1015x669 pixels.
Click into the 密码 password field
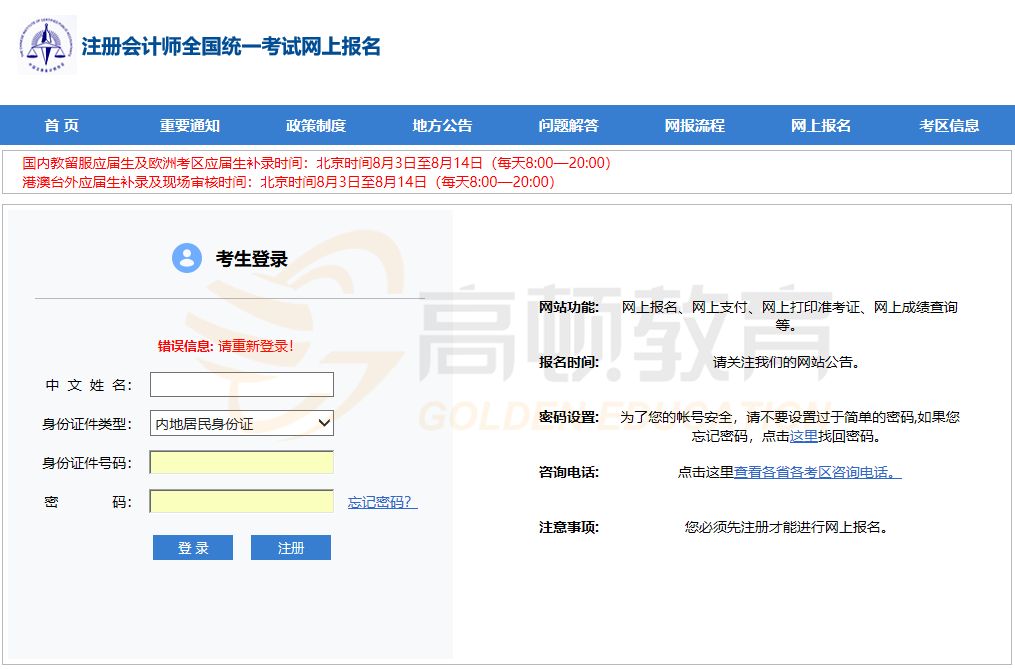(x=241, y=501)
